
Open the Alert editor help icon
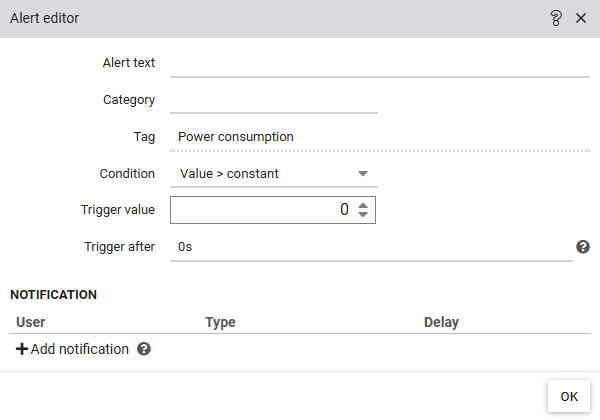click(x=556, y=18)
